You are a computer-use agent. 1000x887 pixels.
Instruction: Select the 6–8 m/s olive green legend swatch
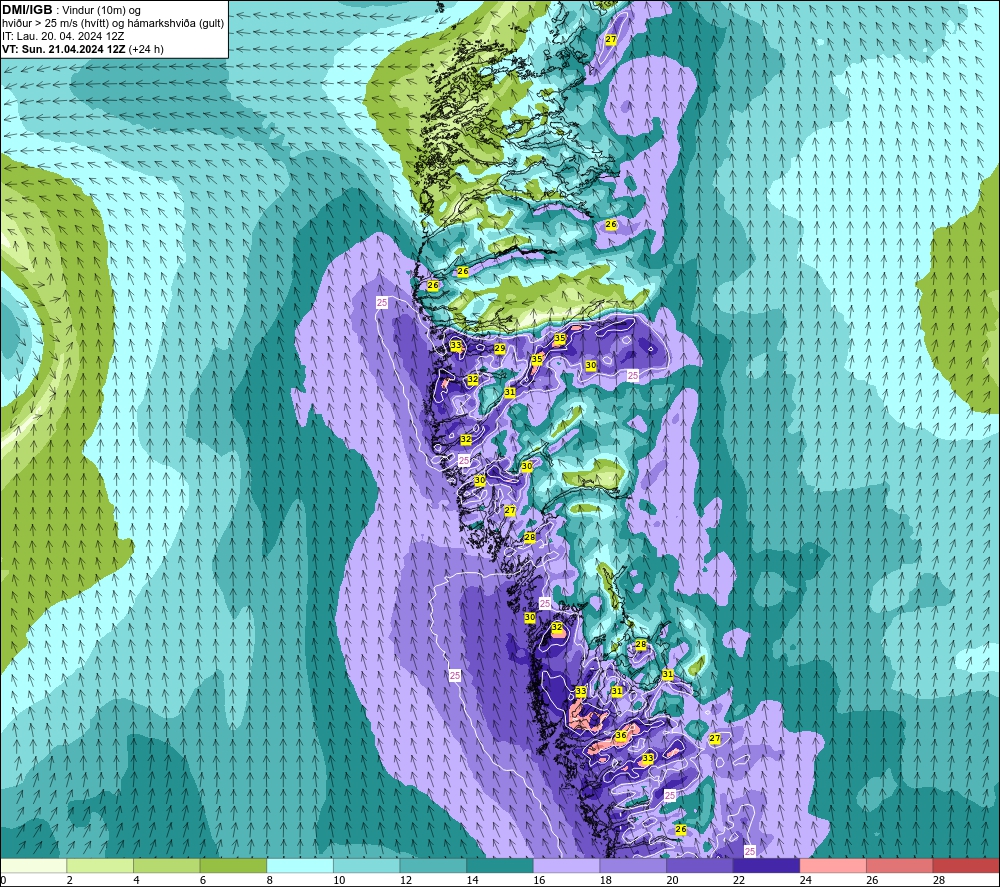[233, 866]
